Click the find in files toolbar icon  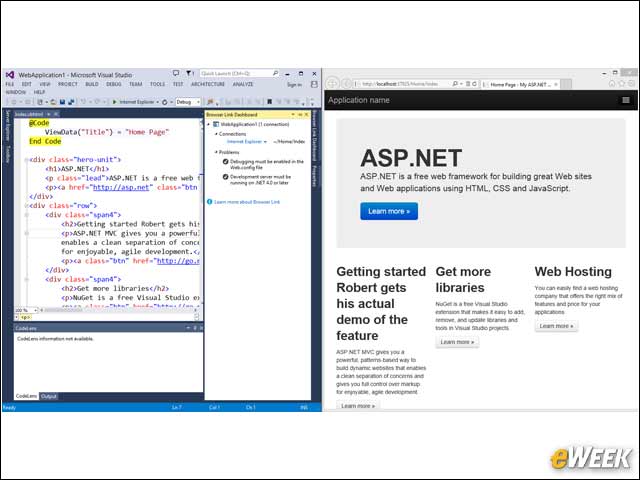tap(210, 102)
